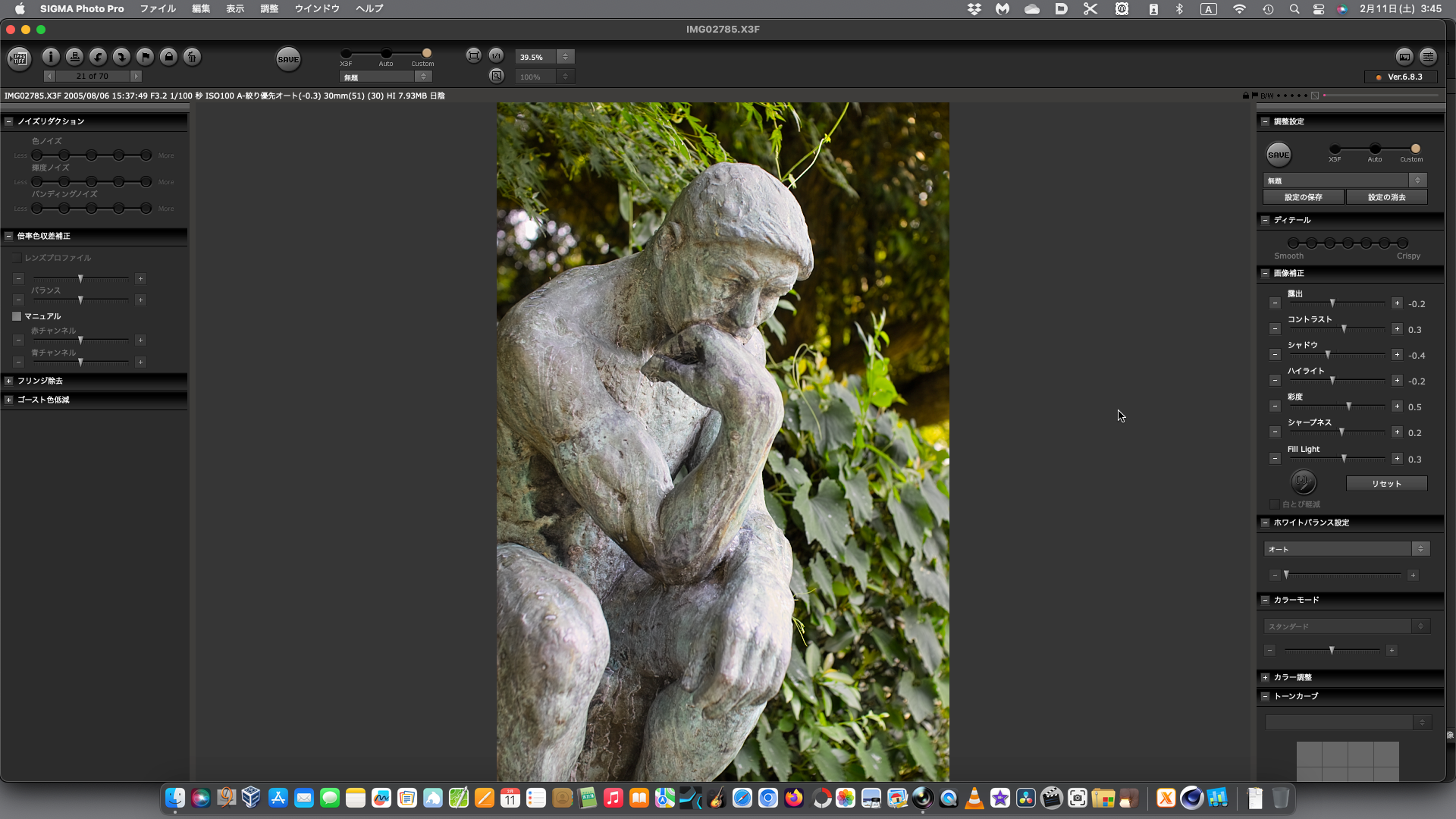Enable the マニュアル checkbox
The image size is (1456, 819).
point(17,316)
